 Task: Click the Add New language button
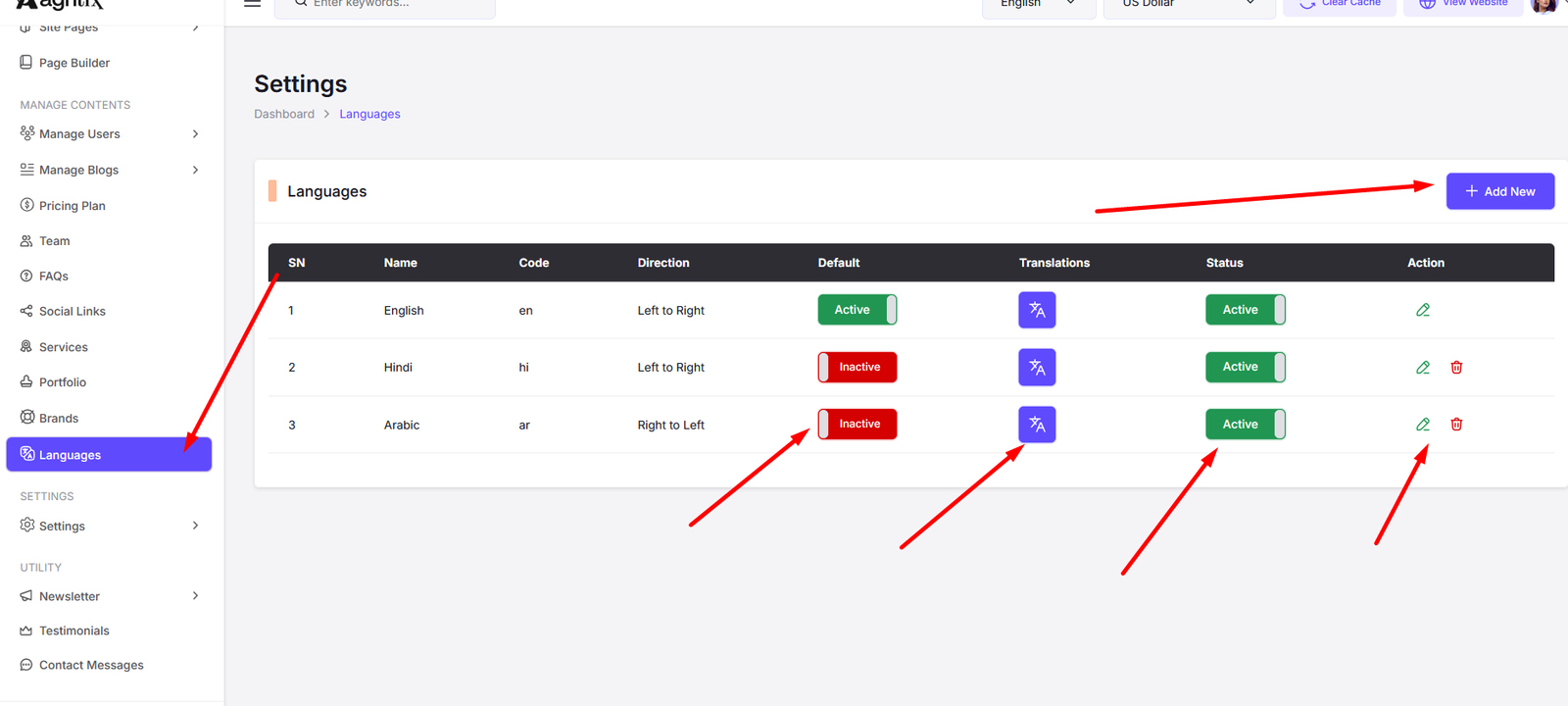[x=1499, y=191]
